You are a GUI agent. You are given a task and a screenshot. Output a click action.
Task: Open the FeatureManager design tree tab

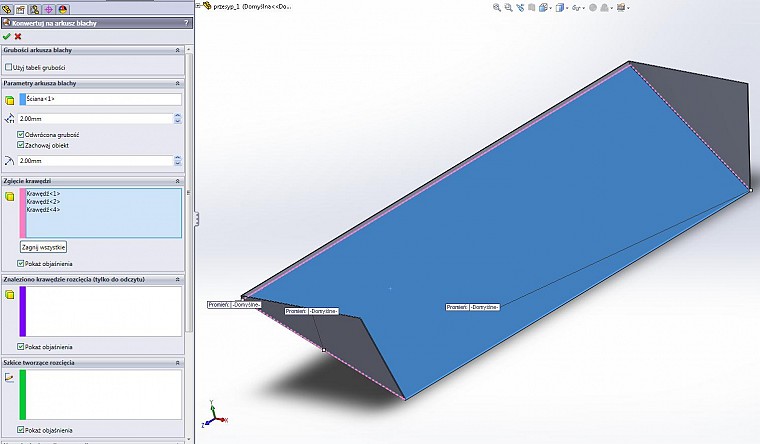click(x=6, y=8)
